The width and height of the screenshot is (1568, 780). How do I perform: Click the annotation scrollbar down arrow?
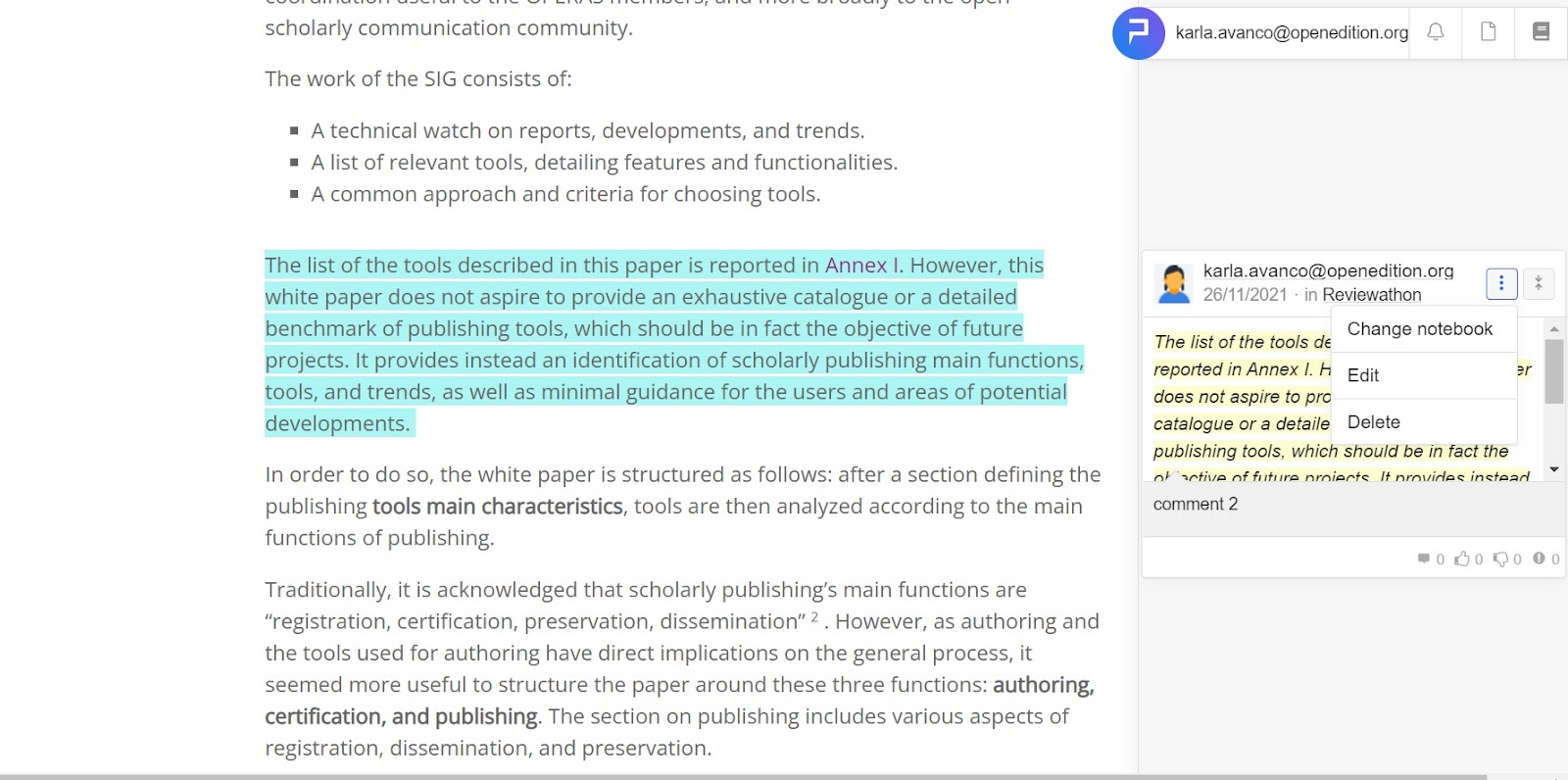1554,470
